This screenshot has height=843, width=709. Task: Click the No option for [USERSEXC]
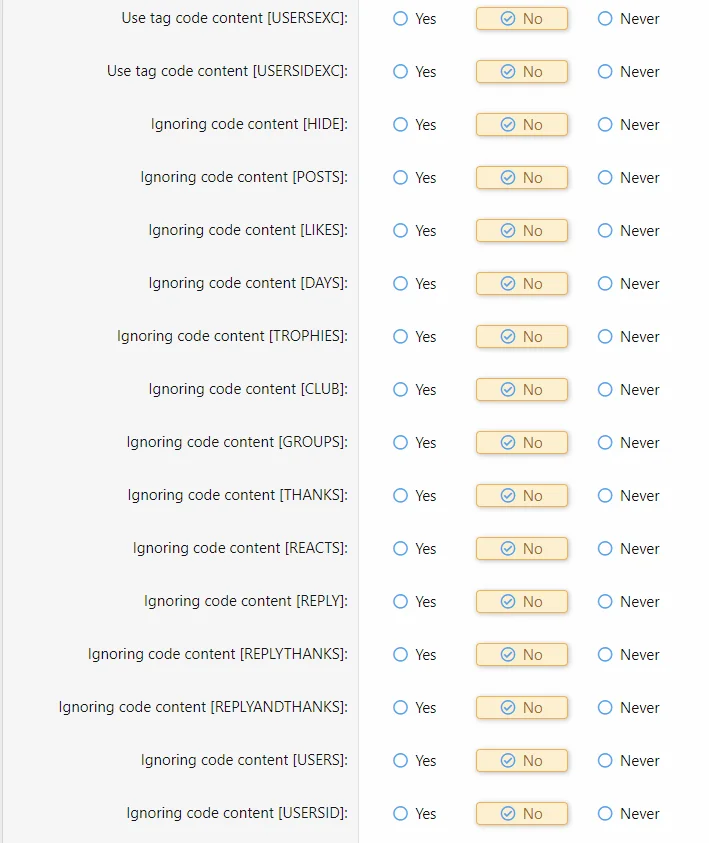coord(522,19)
